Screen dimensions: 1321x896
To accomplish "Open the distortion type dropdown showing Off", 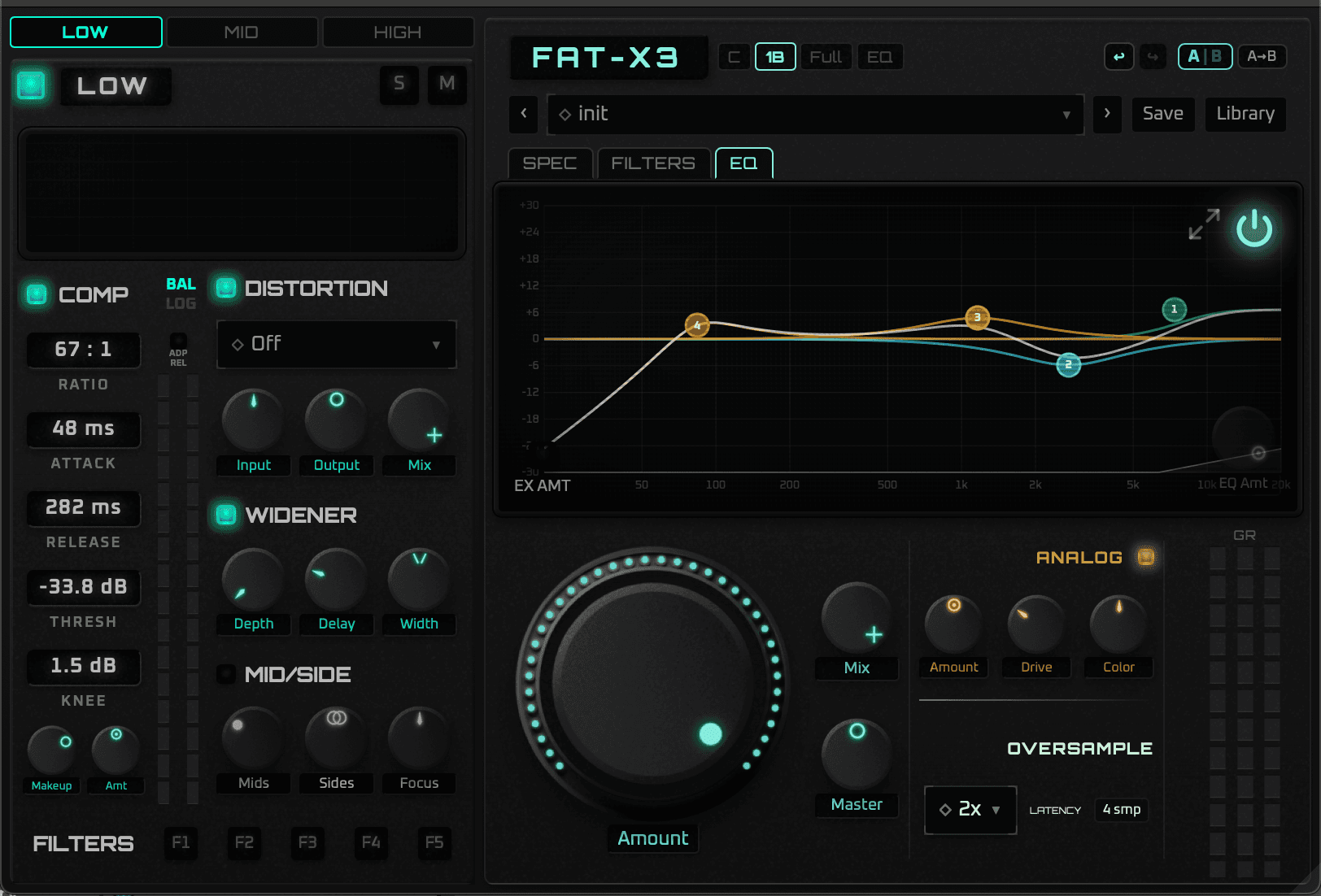I will pos(336,344).
